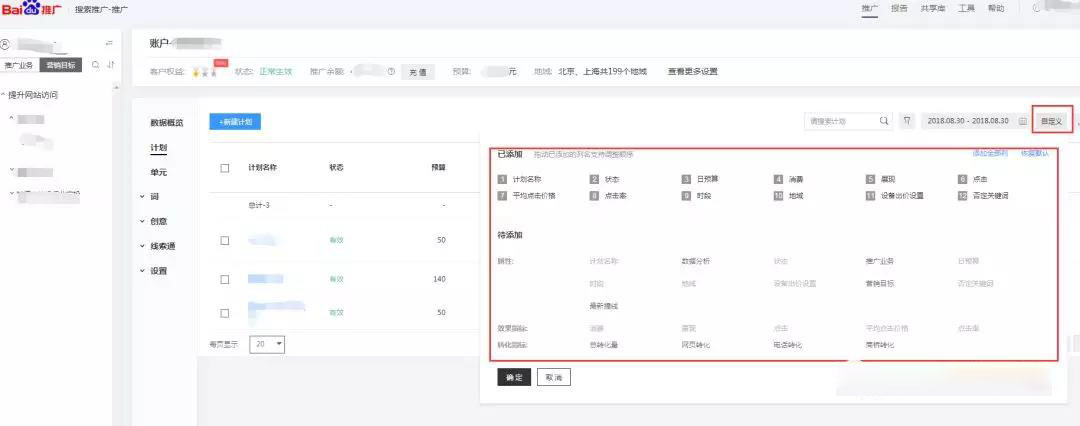The image size is (1080, 426).
Task: Click the sidebar sort arrows icon
Action: [111, 65]
